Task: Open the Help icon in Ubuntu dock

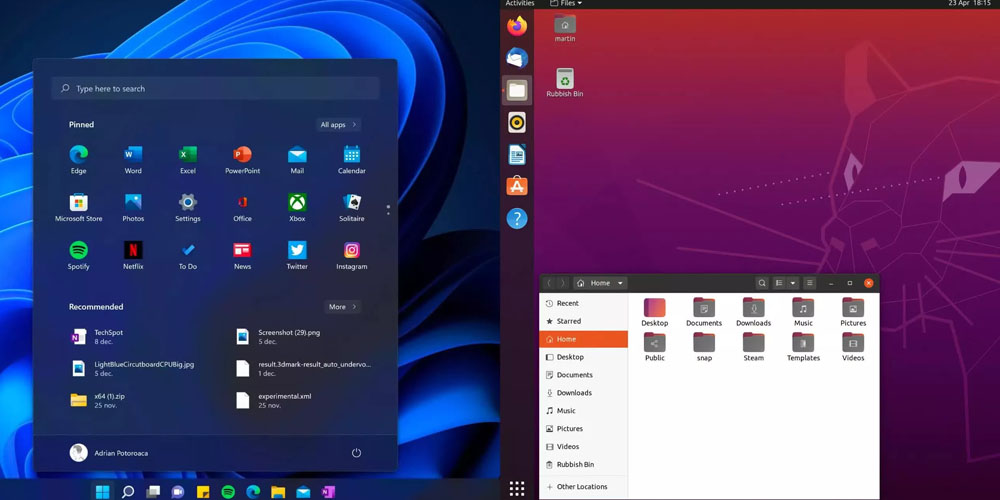Action: [517, 219]
